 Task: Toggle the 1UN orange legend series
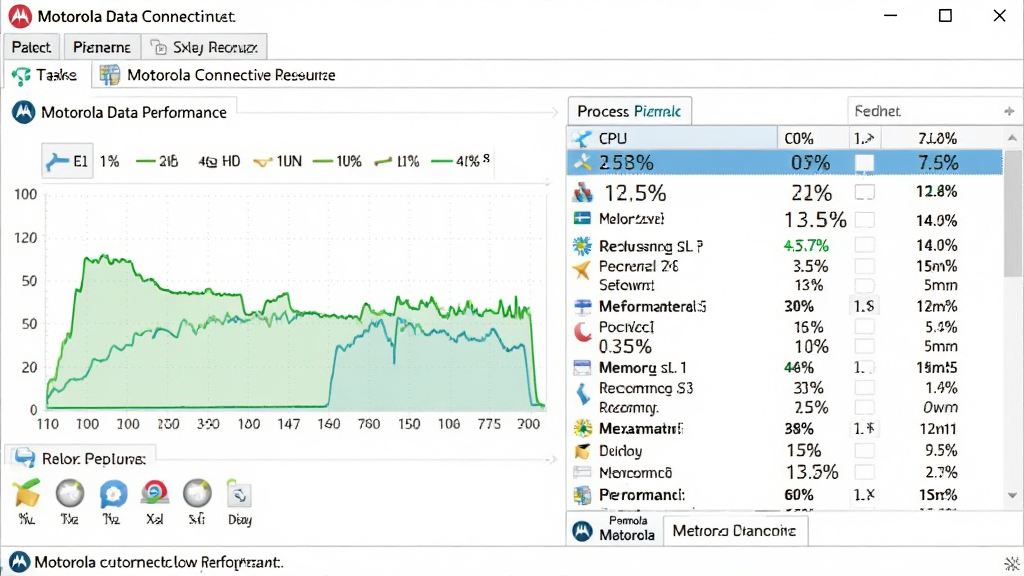pyautogui.click(x=278, y=161)
